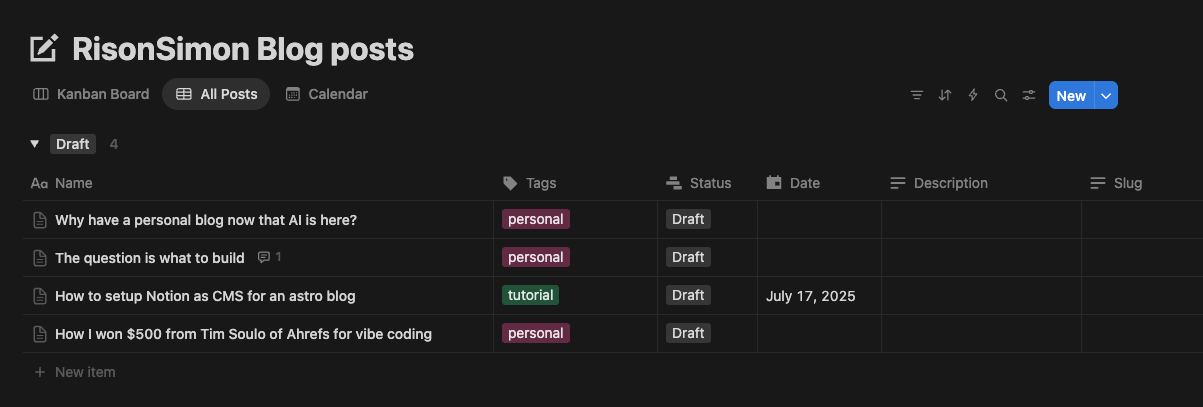Click the filter icon in toolbar
The height and width of the screenshot is (407, 1203).
(917, 96)
